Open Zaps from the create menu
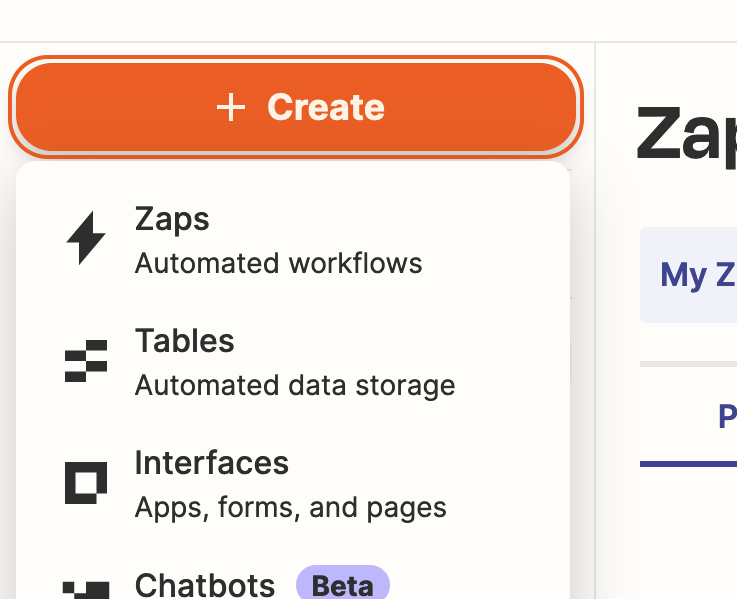The width and height of the screenshot is (737, 599). pos(293,240)
